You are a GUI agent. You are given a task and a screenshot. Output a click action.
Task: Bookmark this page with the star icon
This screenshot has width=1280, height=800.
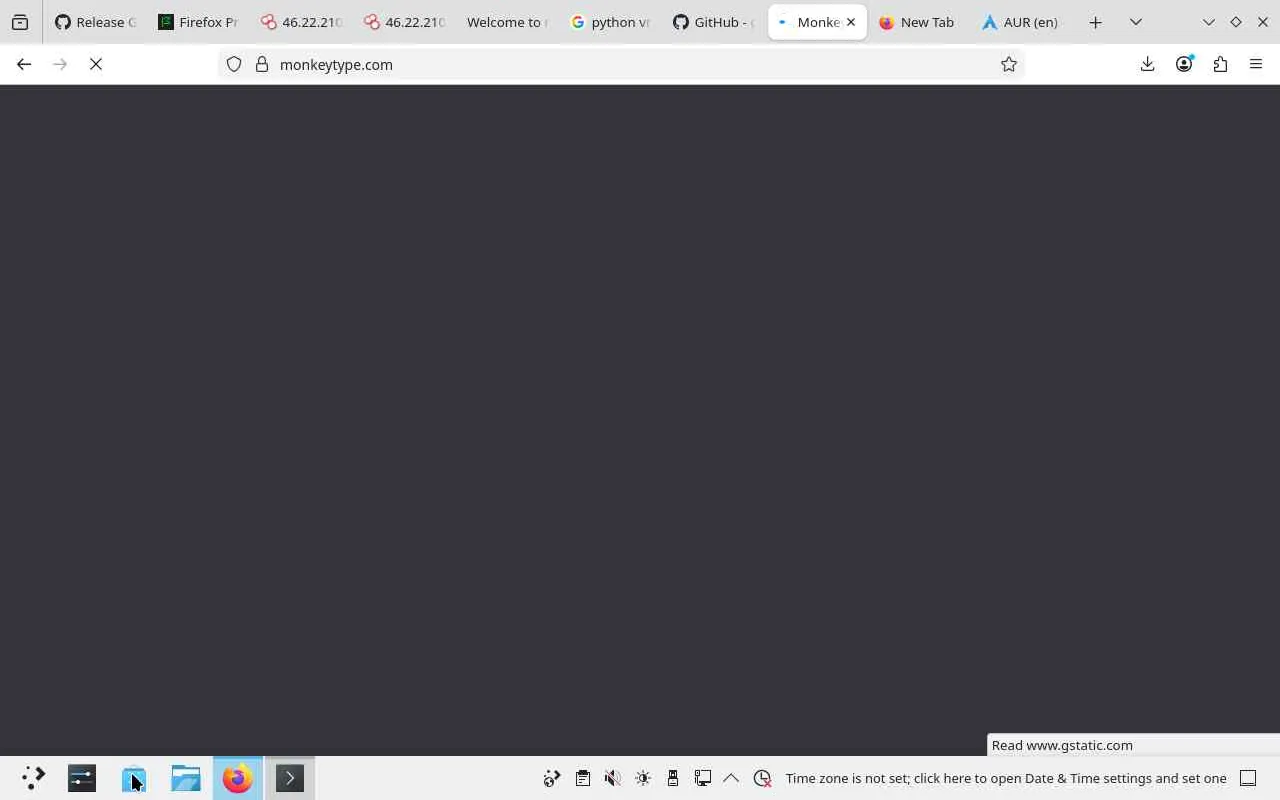[x=1009, y=64]
